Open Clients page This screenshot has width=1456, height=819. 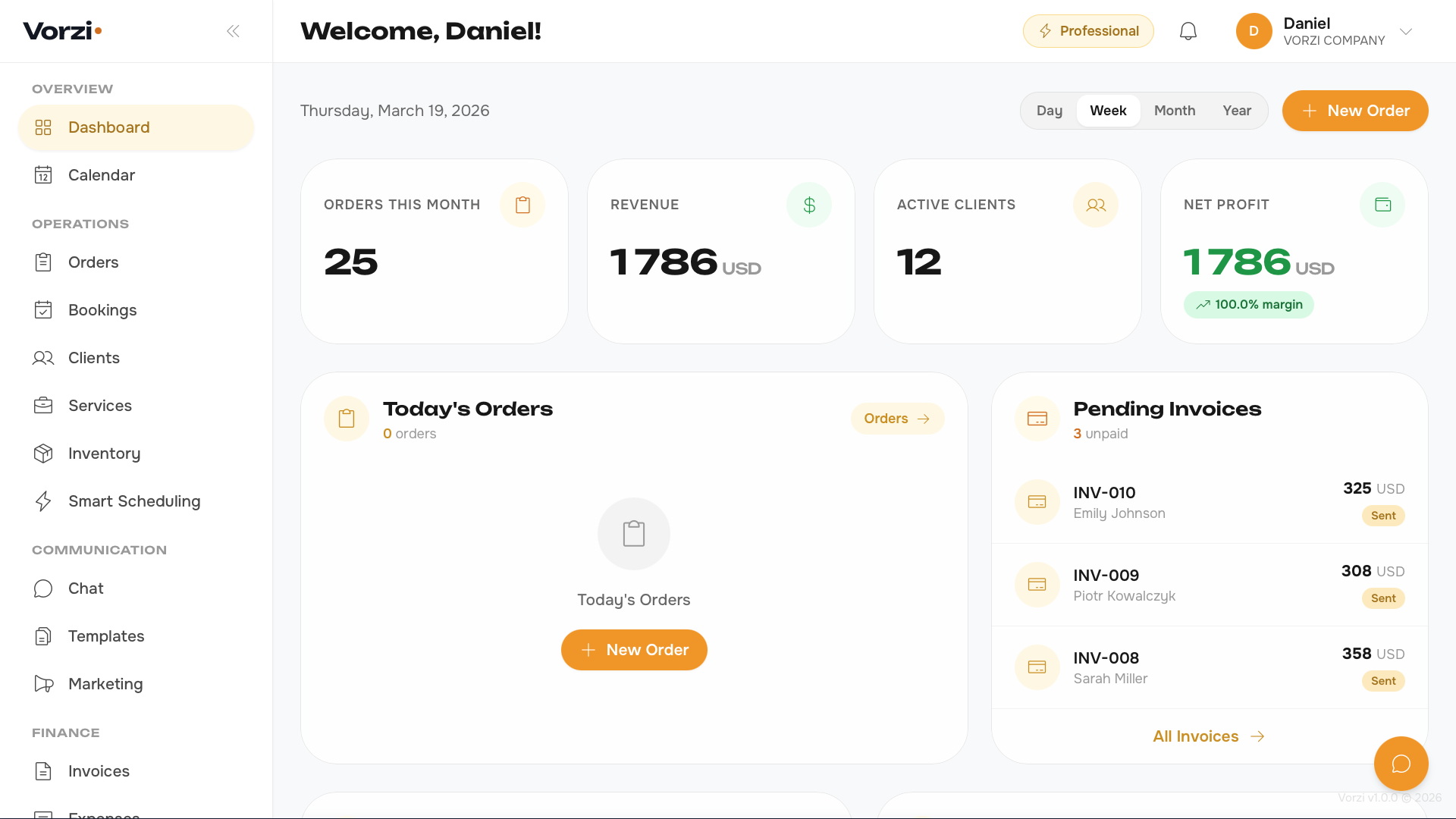tap(136, 358)
